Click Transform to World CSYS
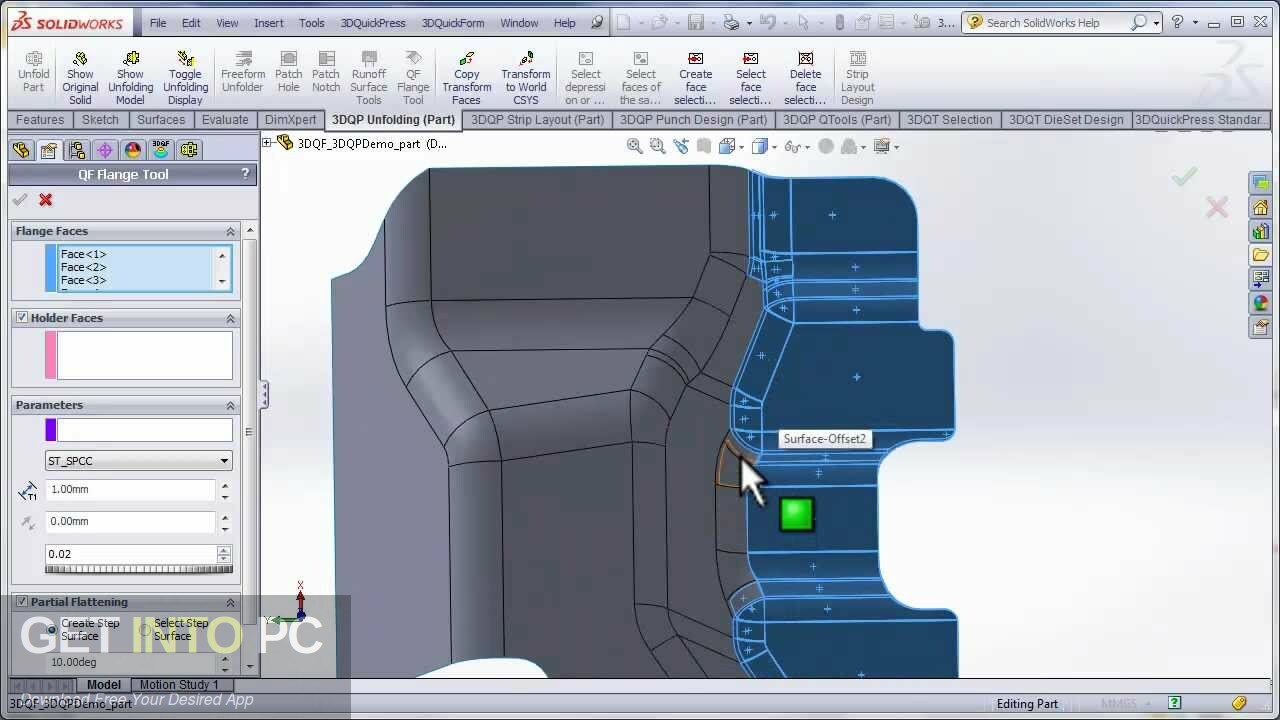 click(526, 78)
